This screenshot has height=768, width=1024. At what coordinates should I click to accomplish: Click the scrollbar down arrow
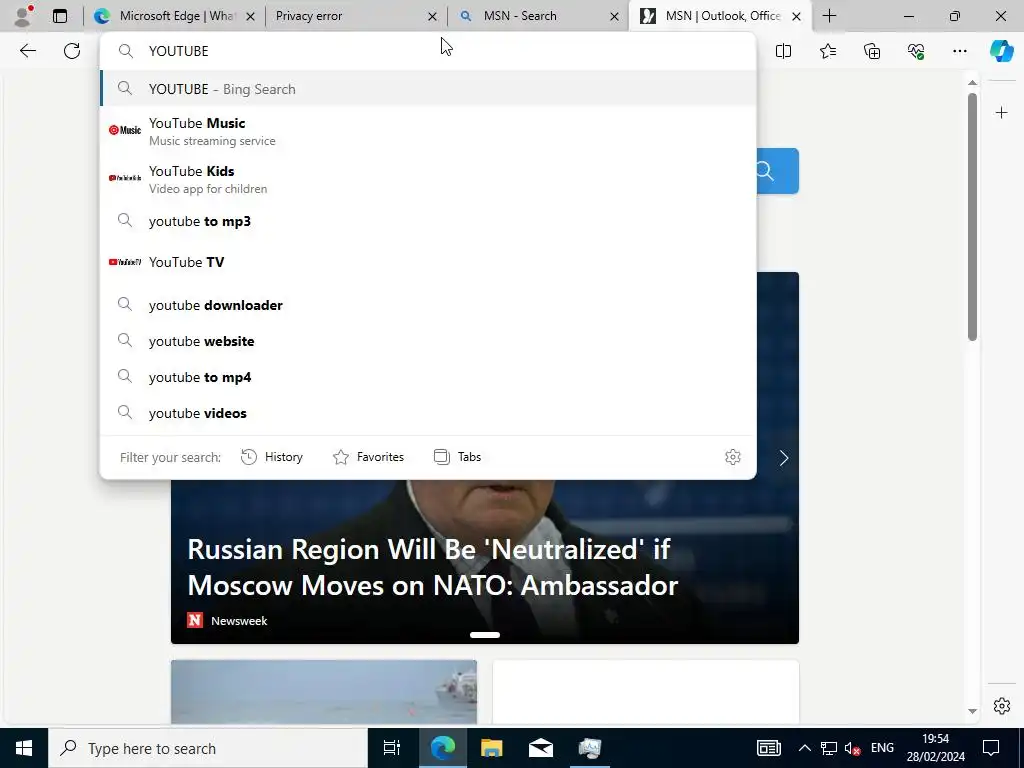(972, 711)
